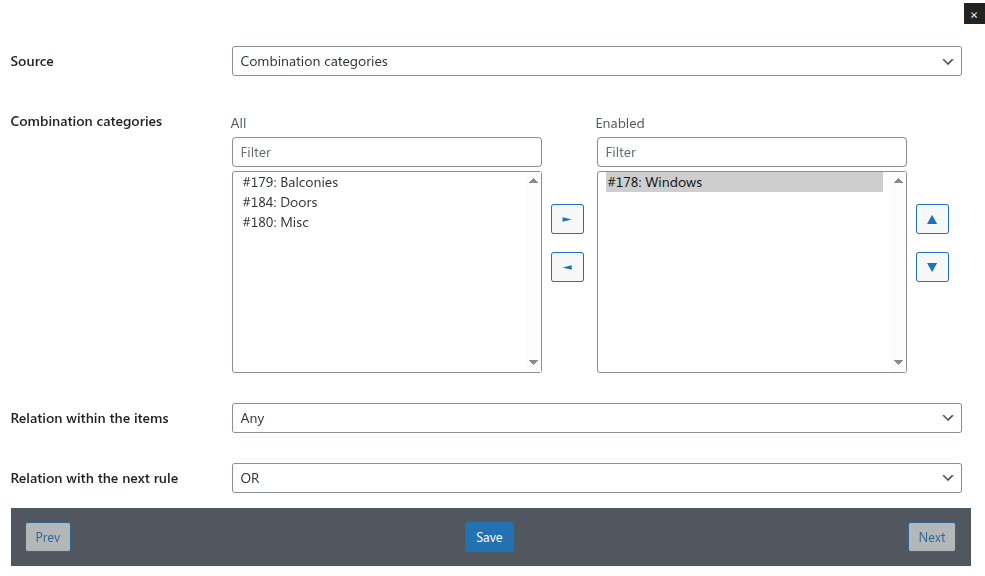985x576 pixels.
Task: Go to the previous rule with Prev
Action: coord(48,537)
